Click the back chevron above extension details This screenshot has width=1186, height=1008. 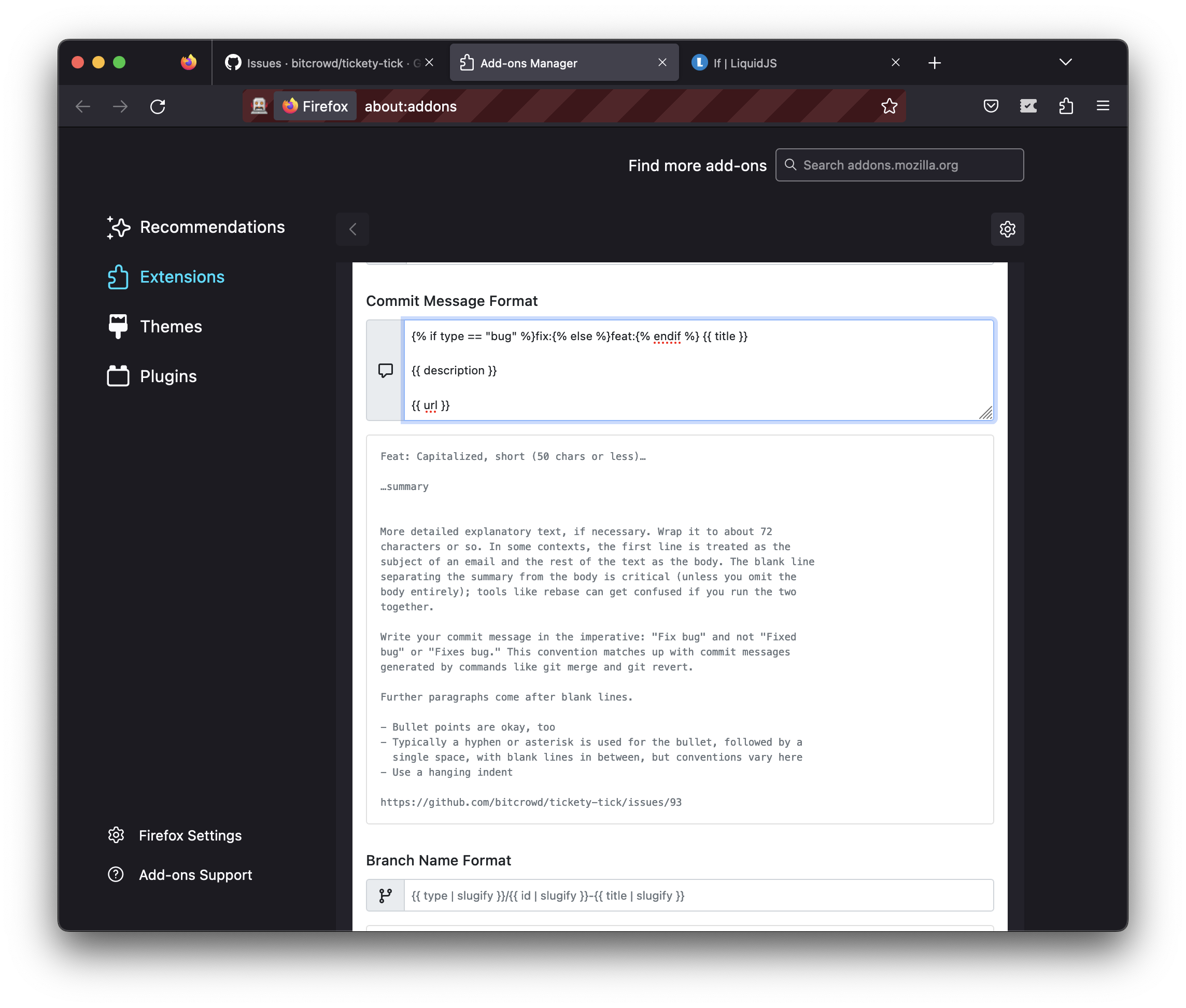coord(352,229)
